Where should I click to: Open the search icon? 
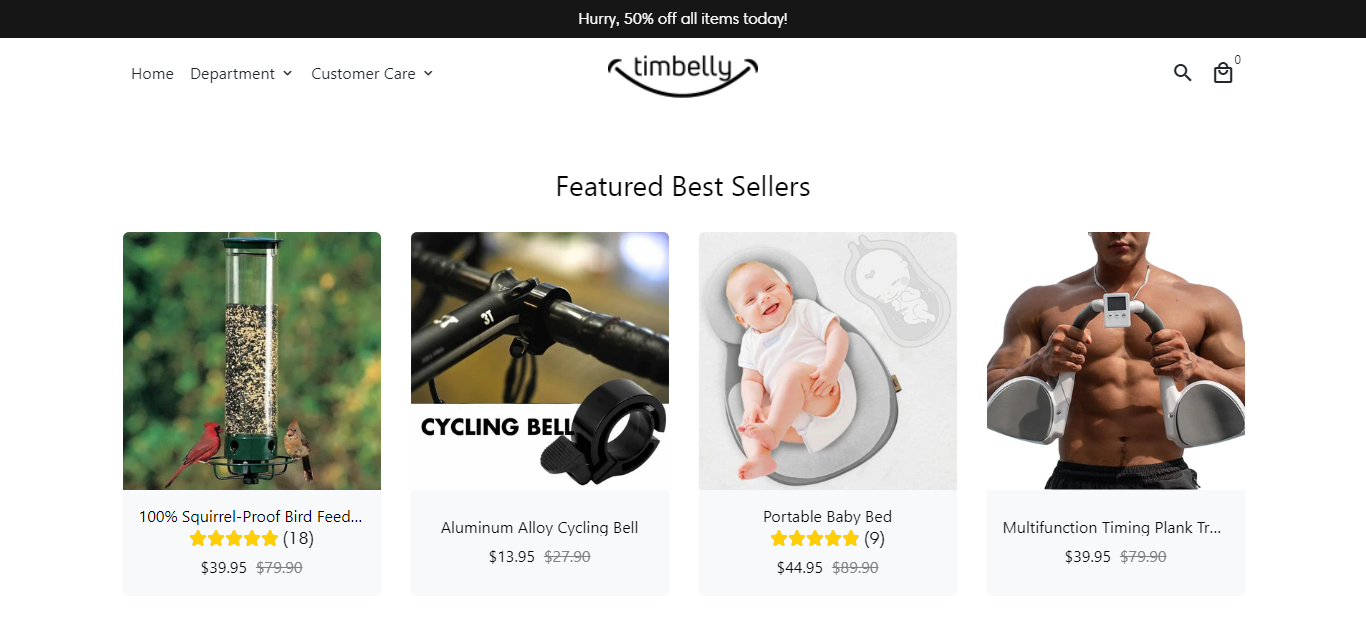1182,73
